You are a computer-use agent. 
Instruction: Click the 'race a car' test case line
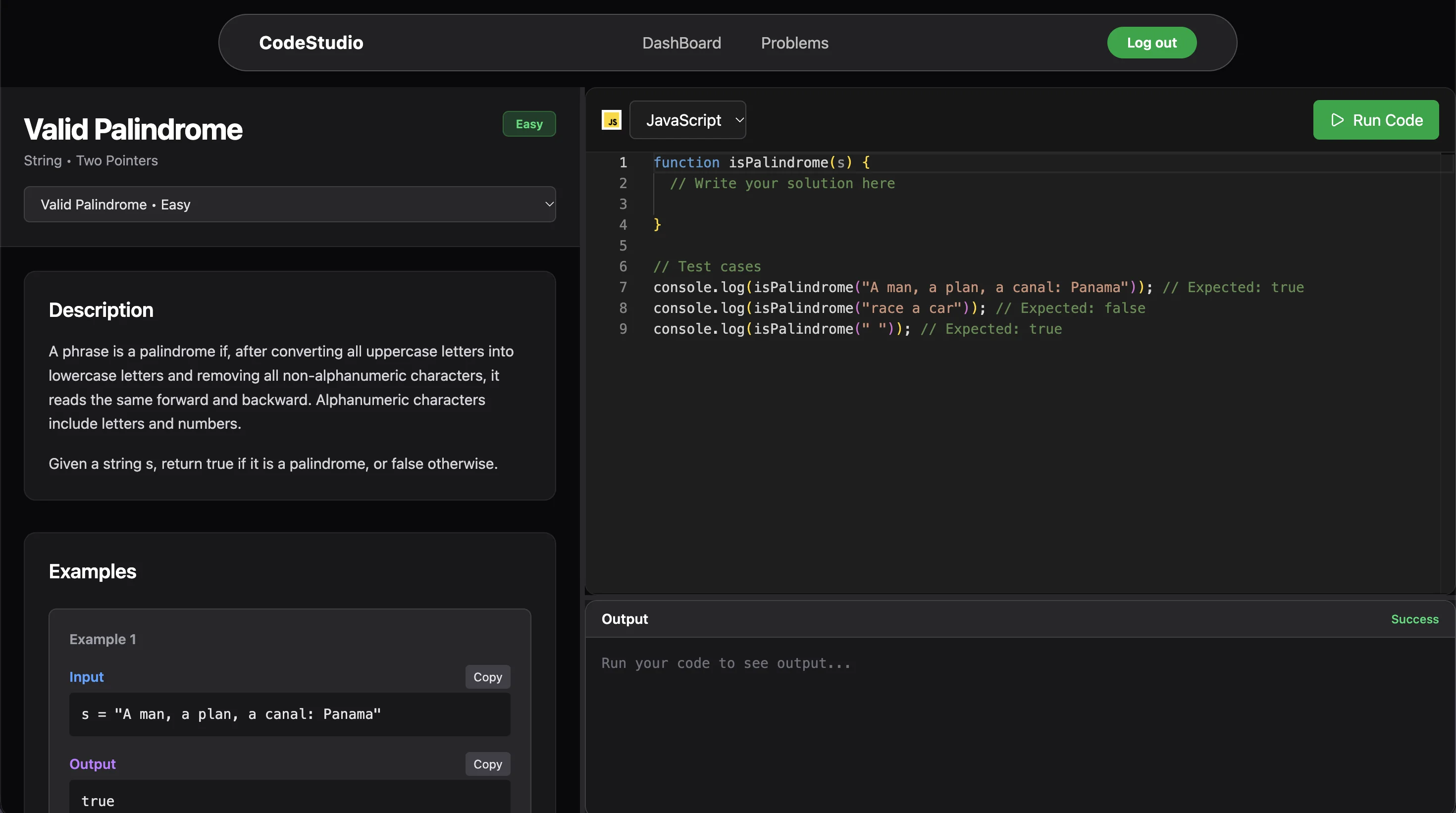tap(899, 308)
